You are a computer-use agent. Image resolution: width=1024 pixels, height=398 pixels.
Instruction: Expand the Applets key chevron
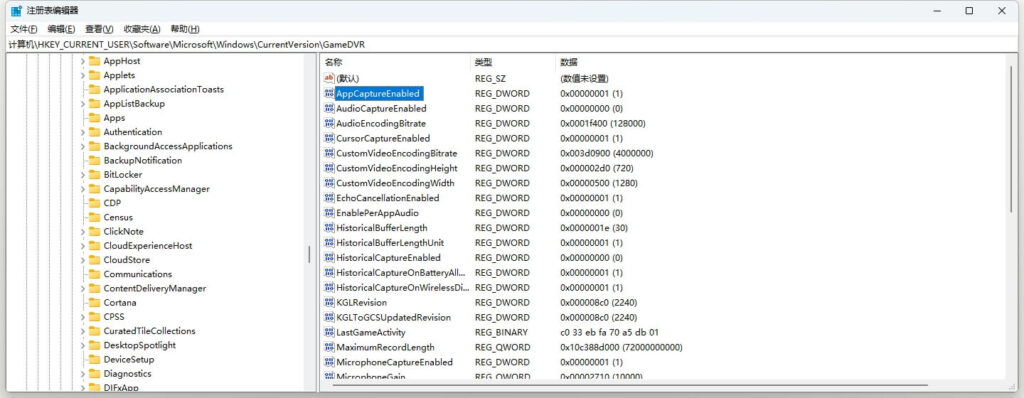[83, 75]
